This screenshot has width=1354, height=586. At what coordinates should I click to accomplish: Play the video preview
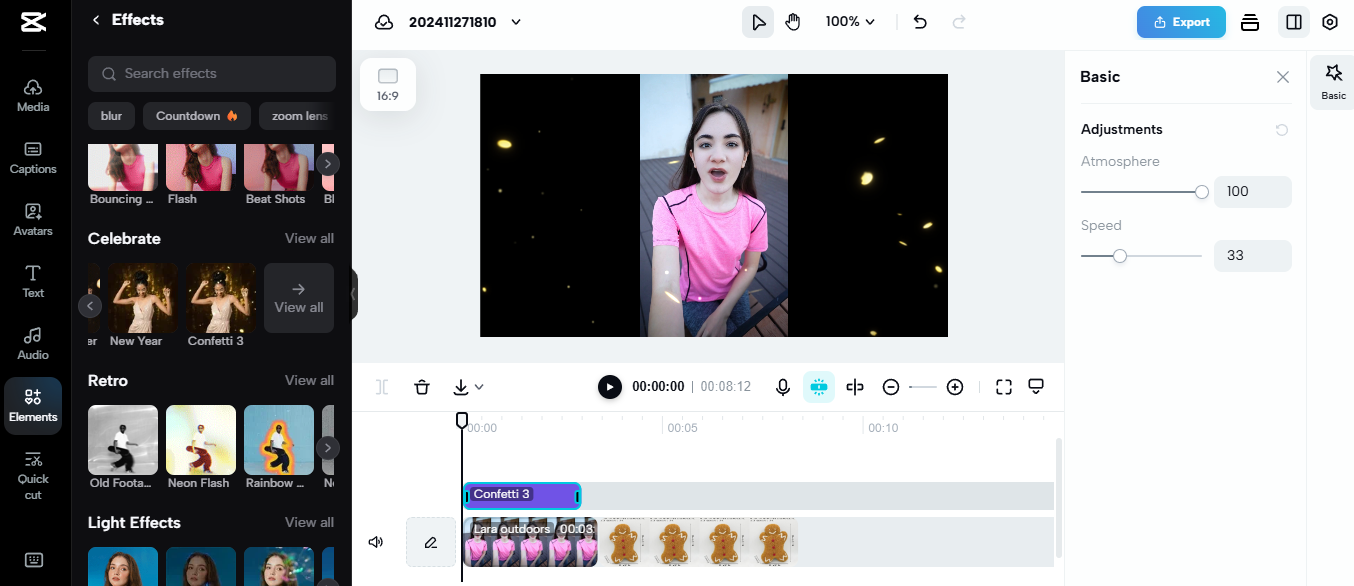(609, 387)
